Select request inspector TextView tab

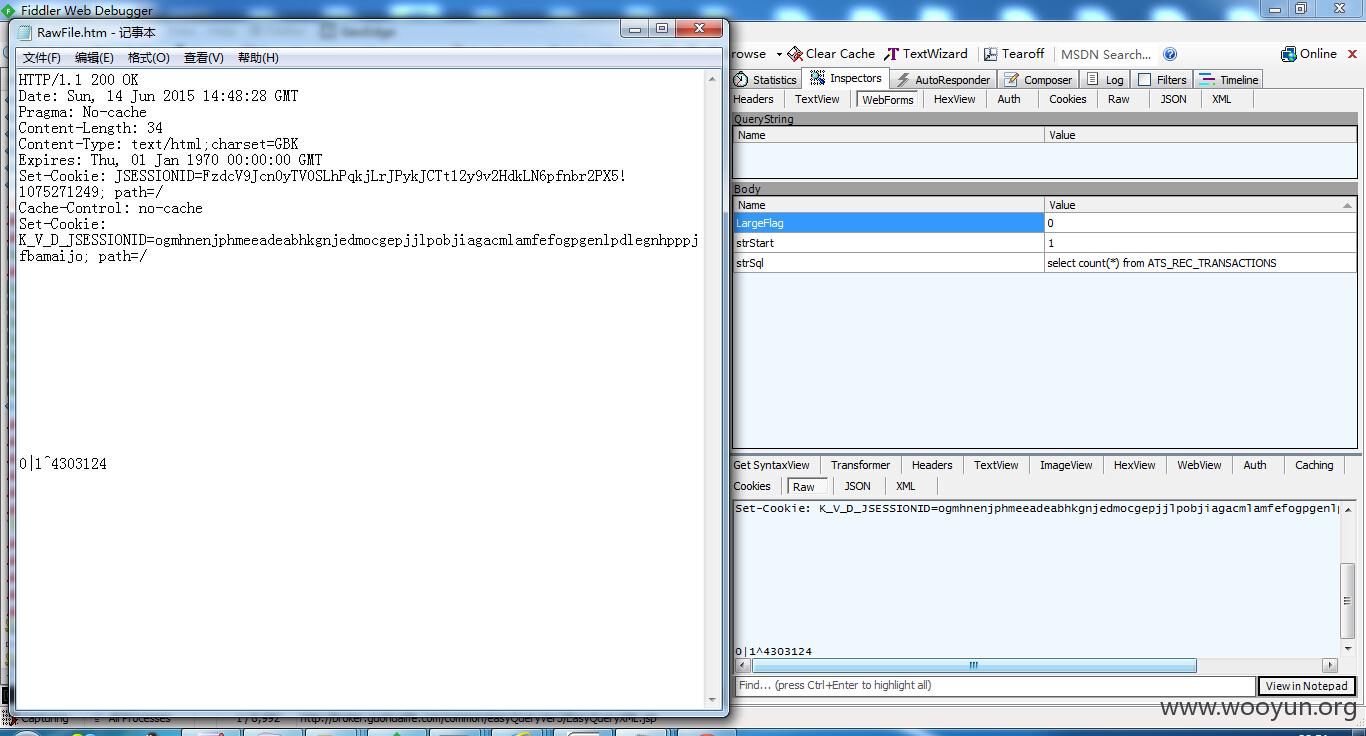coord(817,99)
